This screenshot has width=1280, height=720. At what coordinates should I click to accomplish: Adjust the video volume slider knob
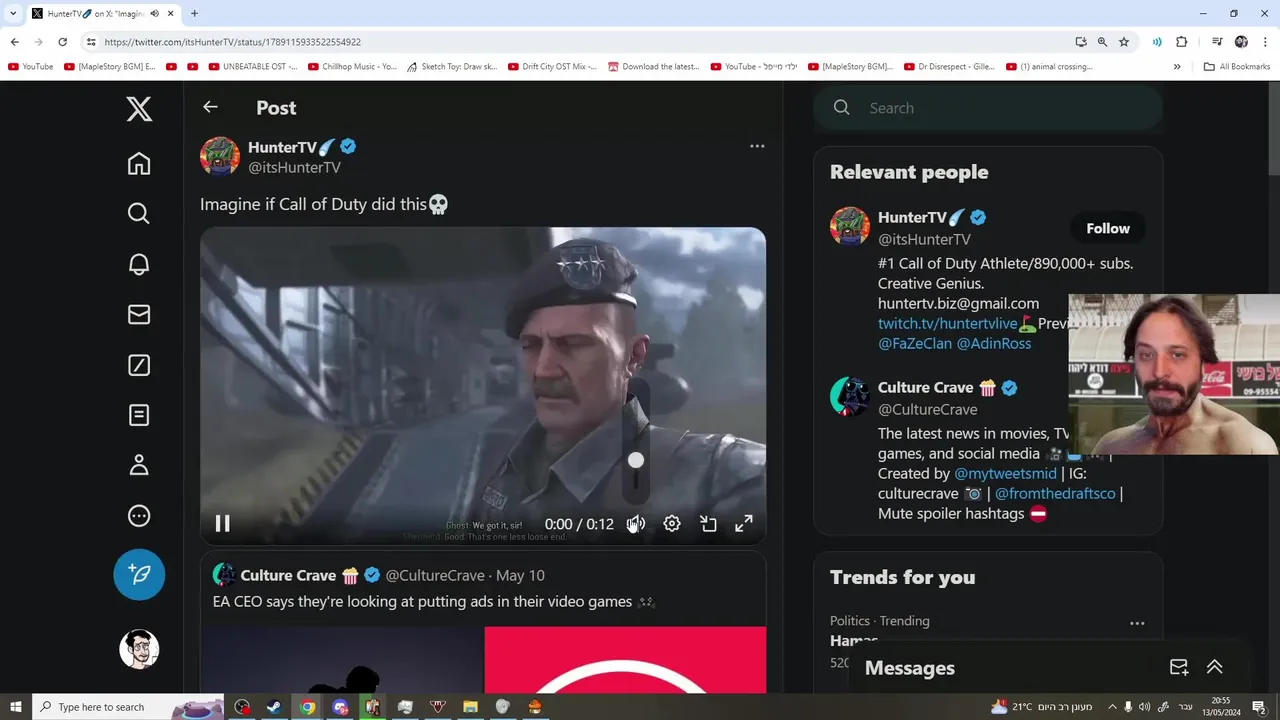point(636,460)
